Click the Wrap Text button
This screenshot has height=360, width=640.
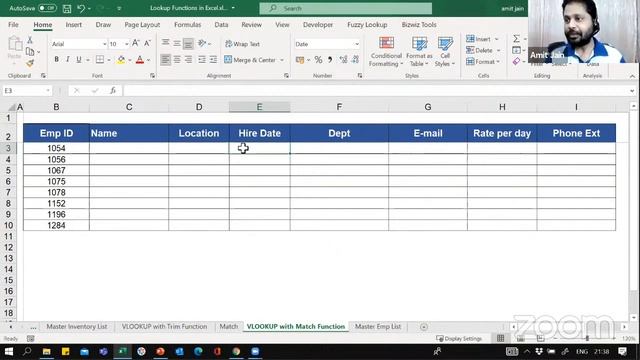[x=242, y=44]
